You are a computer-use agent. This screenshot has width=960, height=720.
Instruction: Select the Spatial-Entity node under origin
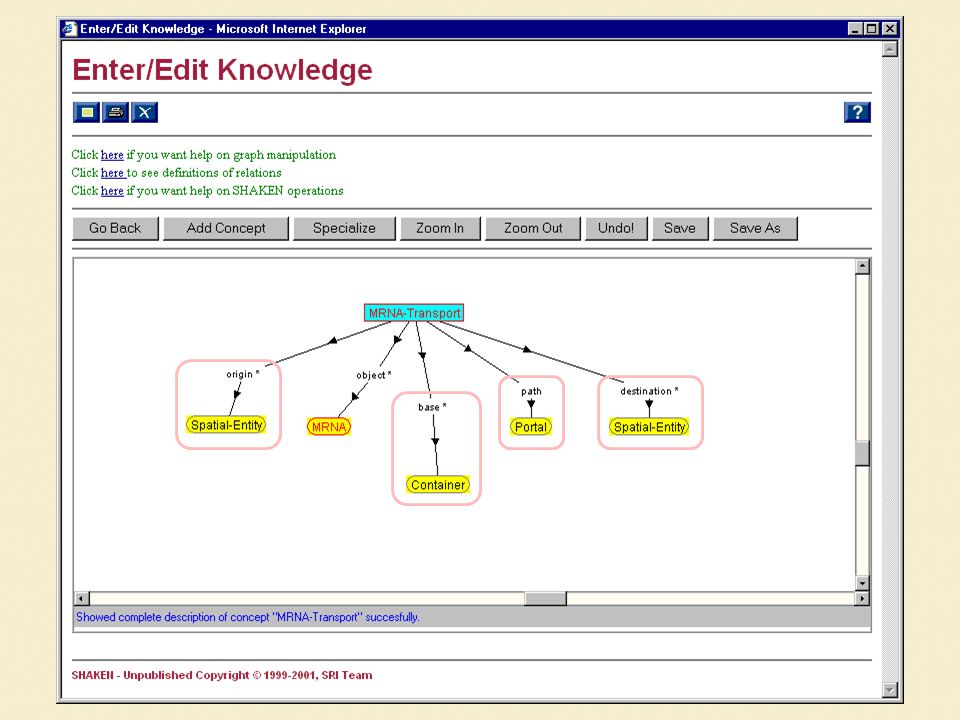pyautogui.click(x=227, y=425)
